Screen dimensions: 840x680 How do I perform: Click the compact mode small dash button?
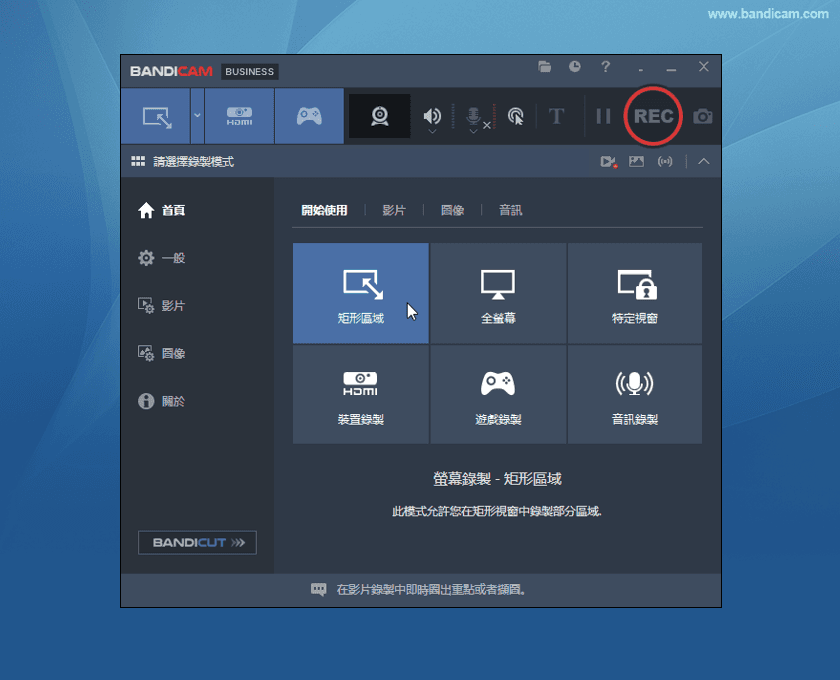click(x=641, y=70)
